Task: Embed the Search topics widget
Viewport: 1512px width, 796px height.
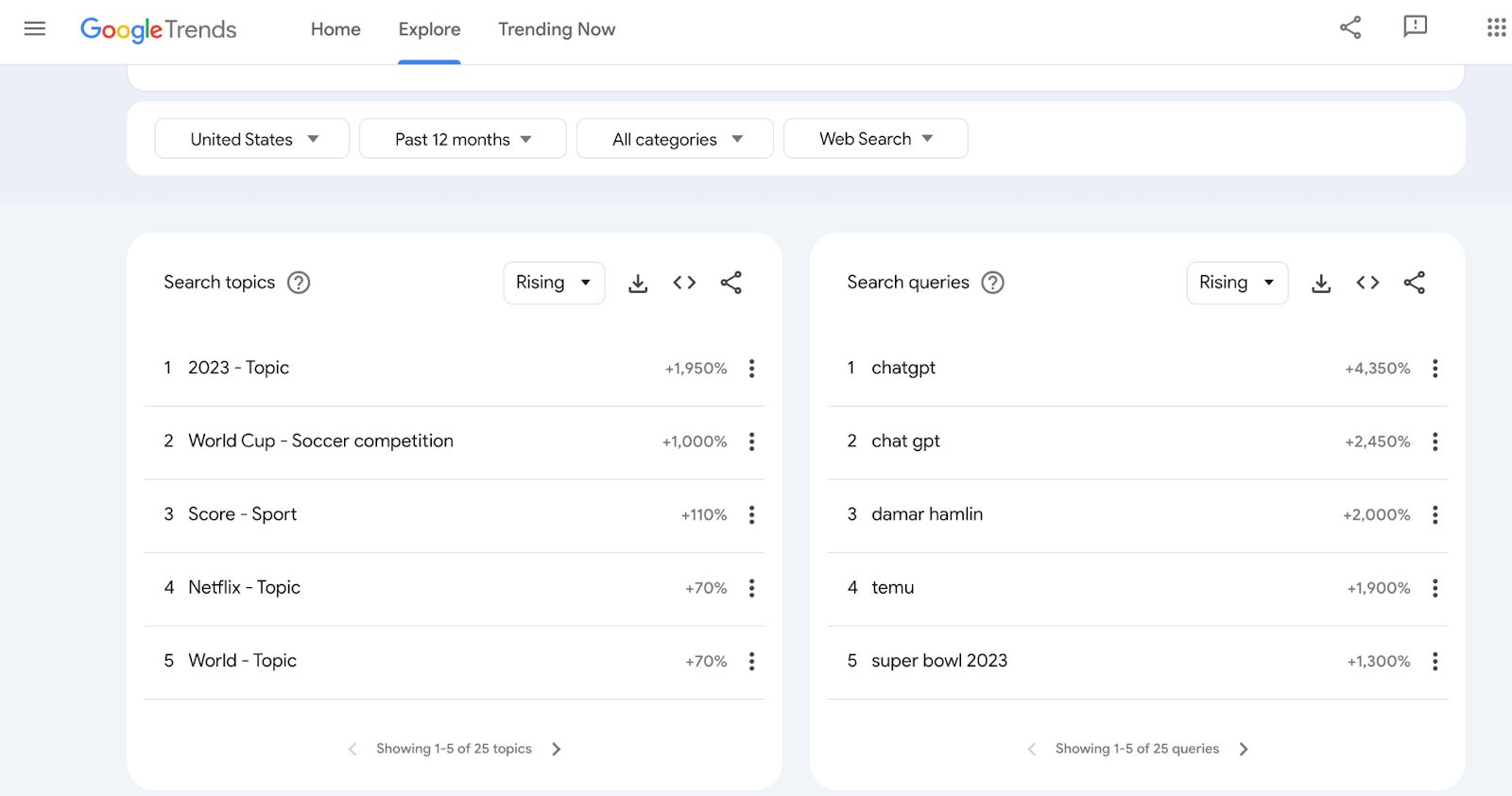Action: [684, 283]
